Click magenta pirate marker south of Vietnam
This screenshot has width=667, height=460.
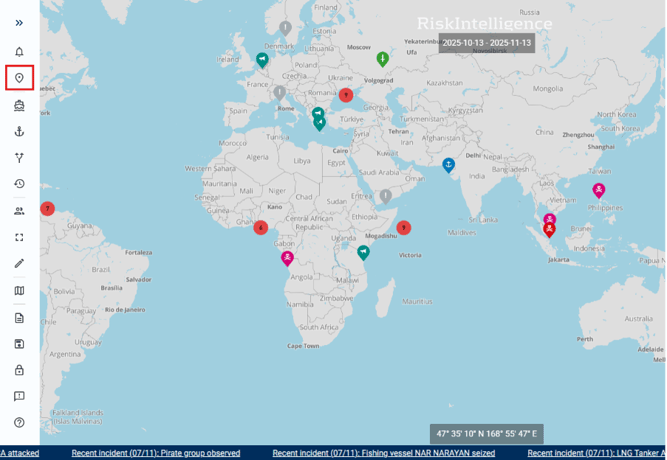coord(550,219)
